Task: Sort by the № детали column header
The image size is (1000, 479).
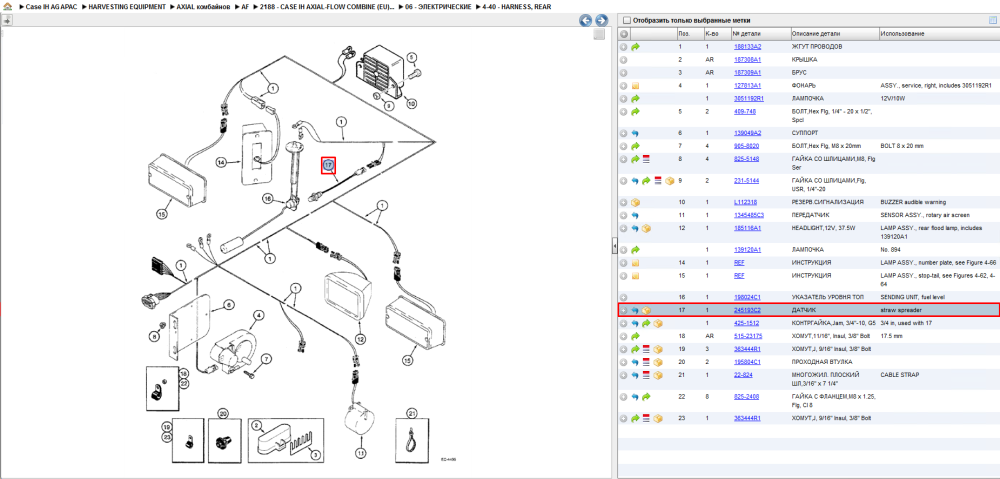Action: 760,34
